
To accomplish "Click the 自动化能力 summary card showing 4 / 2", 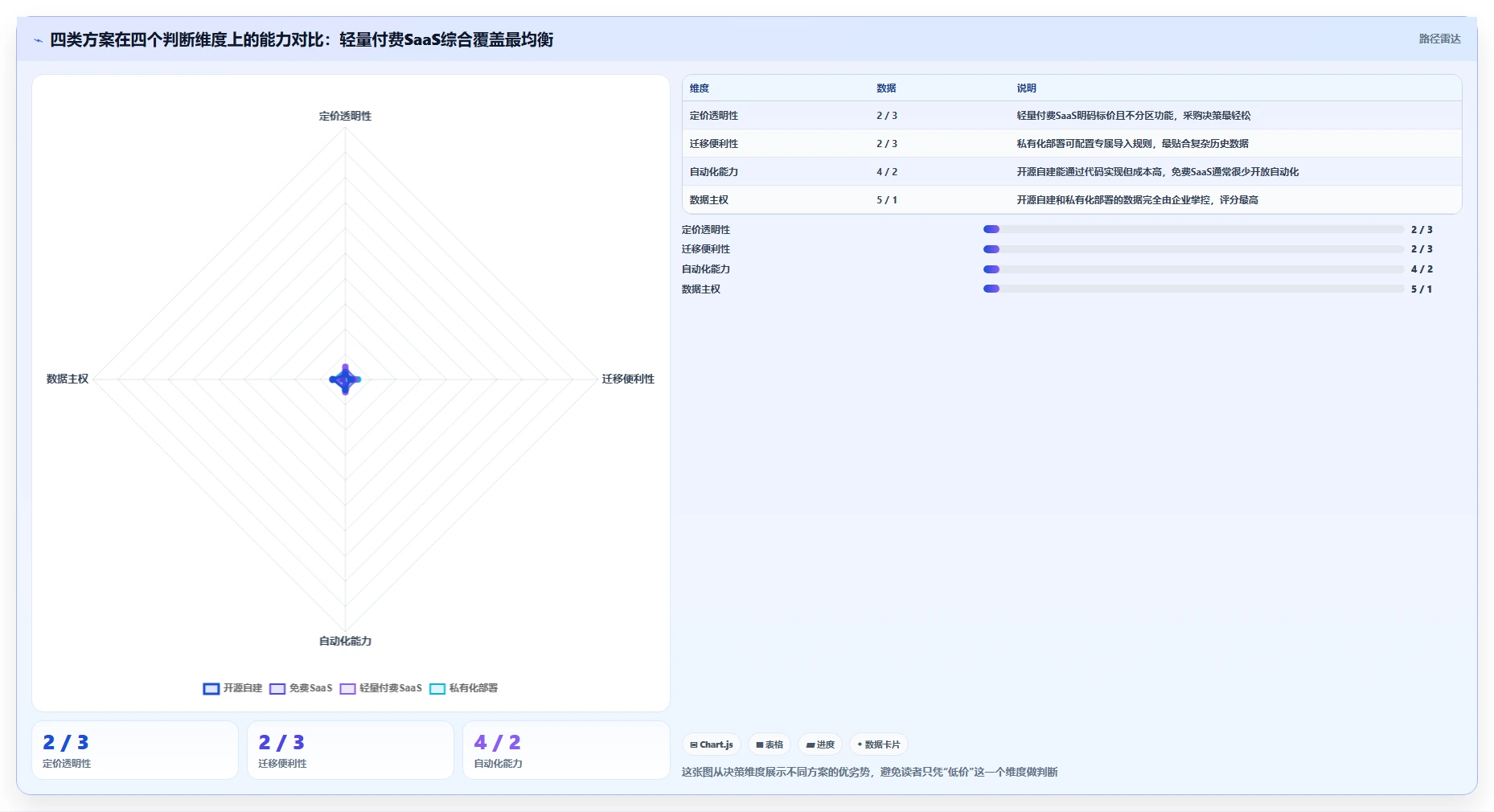I will click(566, 750).
